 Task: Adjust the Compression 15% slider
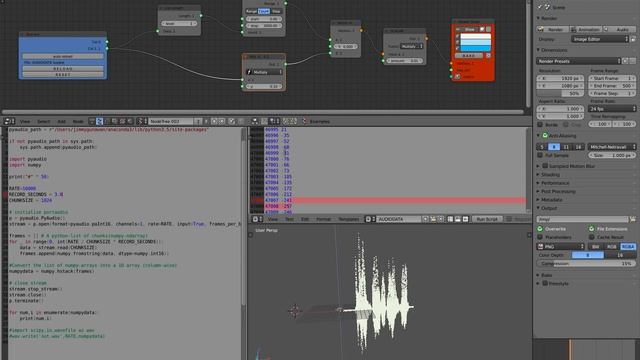[586, 264]
